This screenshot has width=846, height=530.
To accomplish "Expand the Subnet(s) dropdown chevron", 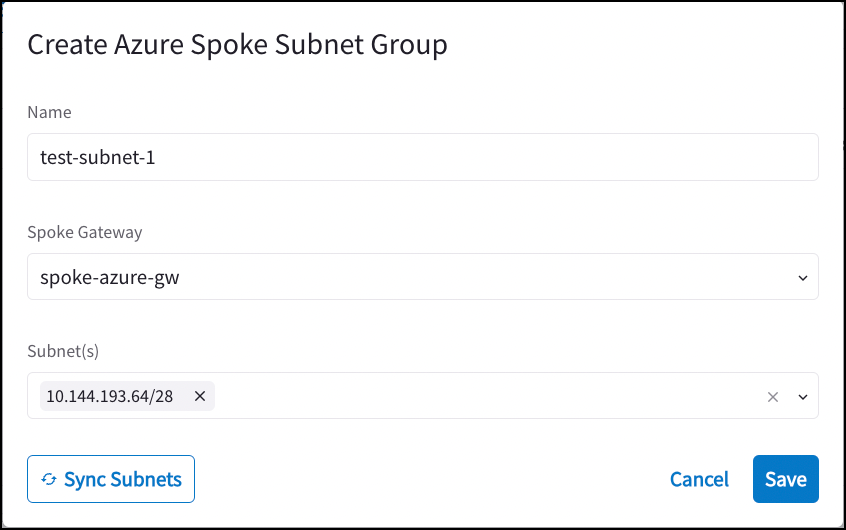I will click(x=802, y=397).
